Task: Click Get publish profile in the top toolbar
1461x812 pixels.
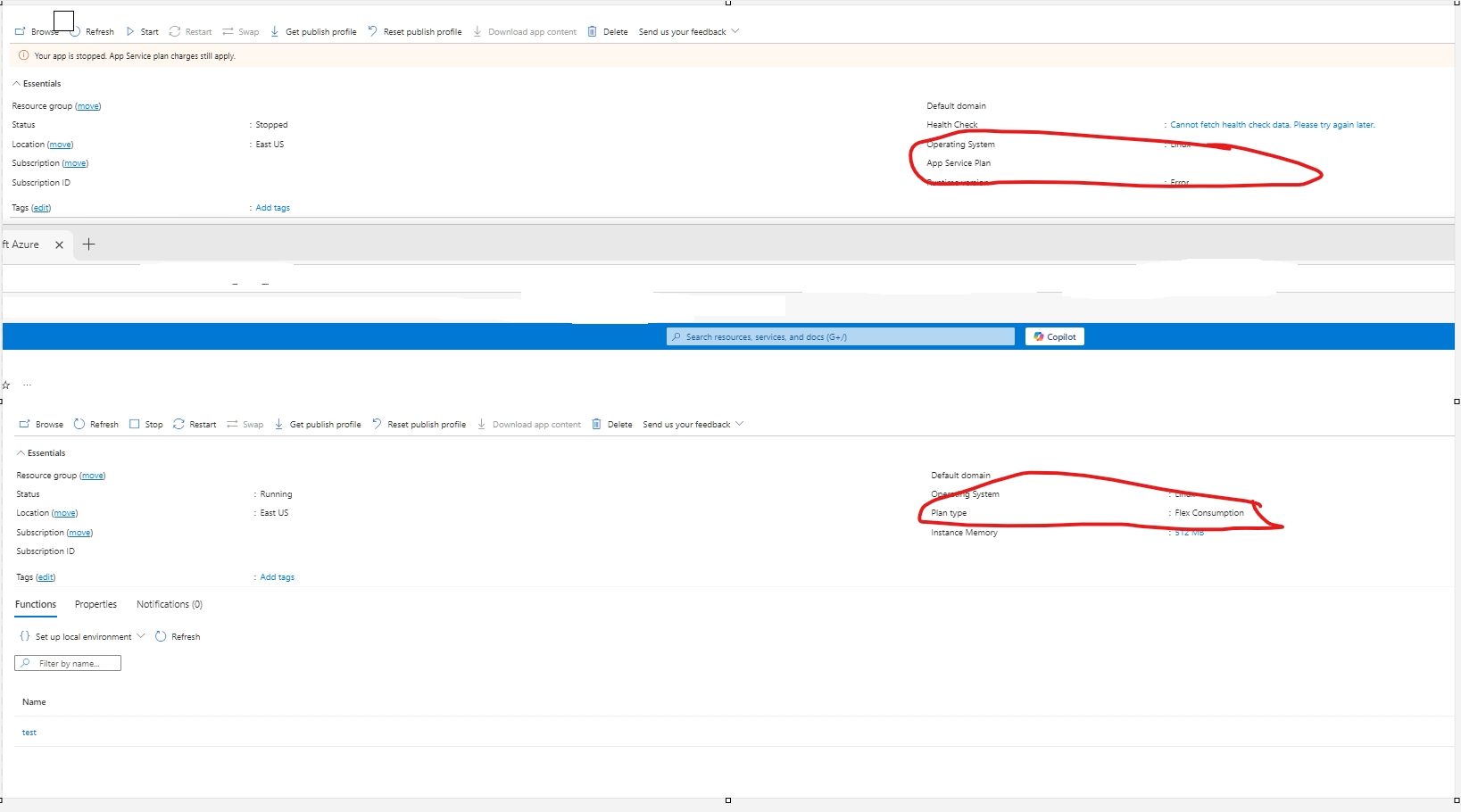Action: (313, 31)
